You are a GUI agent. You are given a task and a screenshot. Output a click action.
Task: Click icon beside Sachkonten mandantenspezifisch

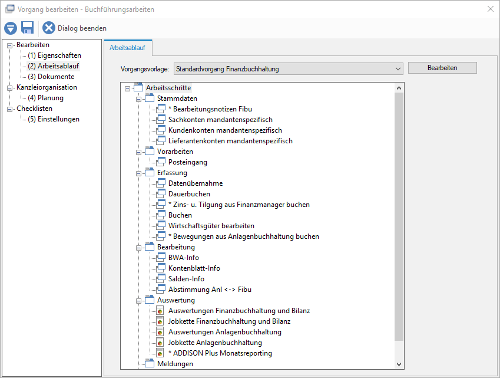pyautogui.click(x=161, y=119)
